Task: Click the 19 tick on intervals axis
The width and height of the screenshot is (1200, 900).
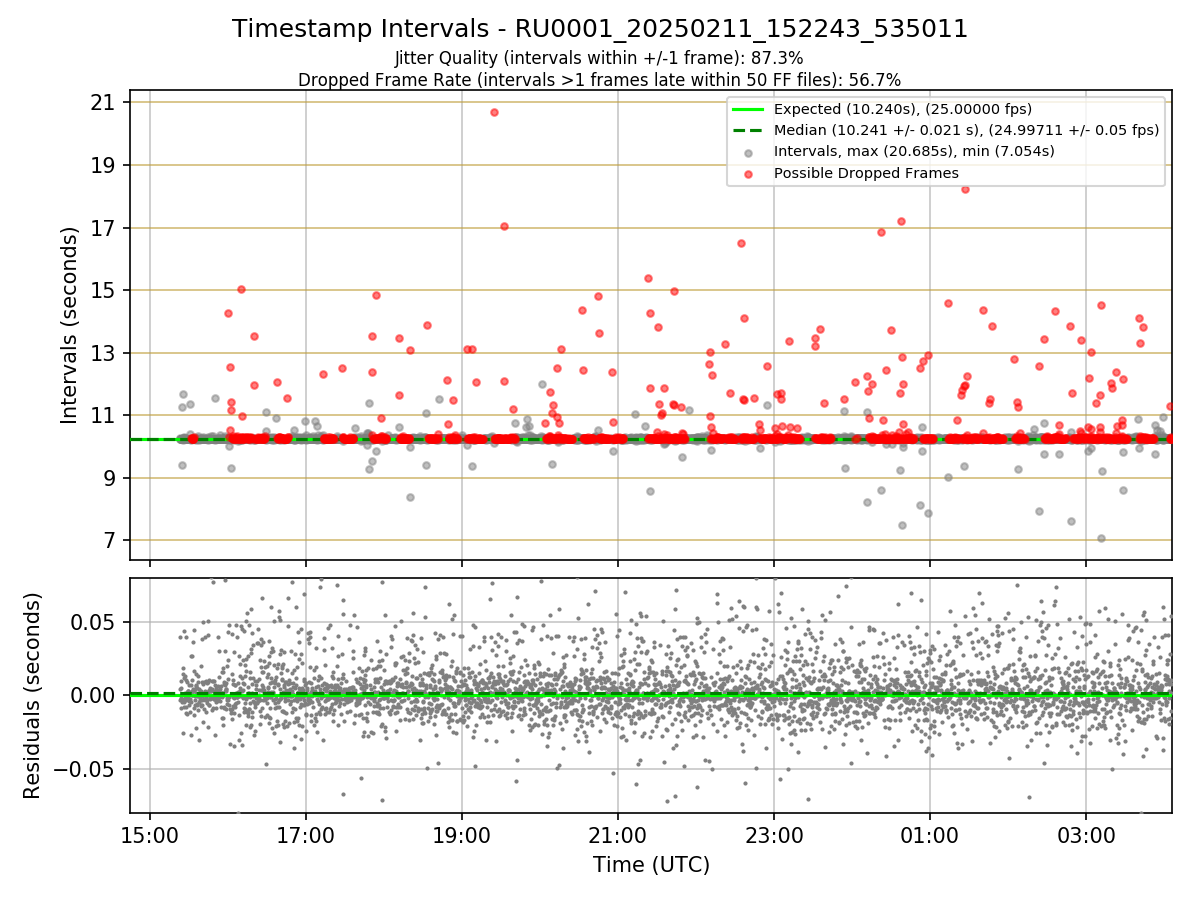Action: point(103,165)
